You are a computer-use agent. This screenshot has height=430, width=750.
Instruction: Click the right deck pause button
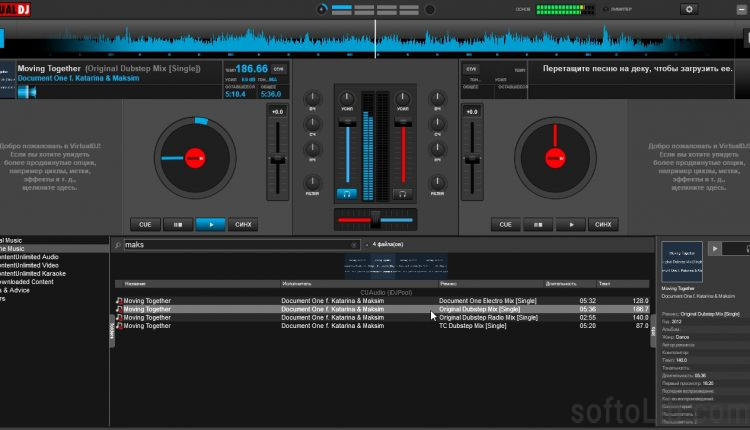click(538, 224)
